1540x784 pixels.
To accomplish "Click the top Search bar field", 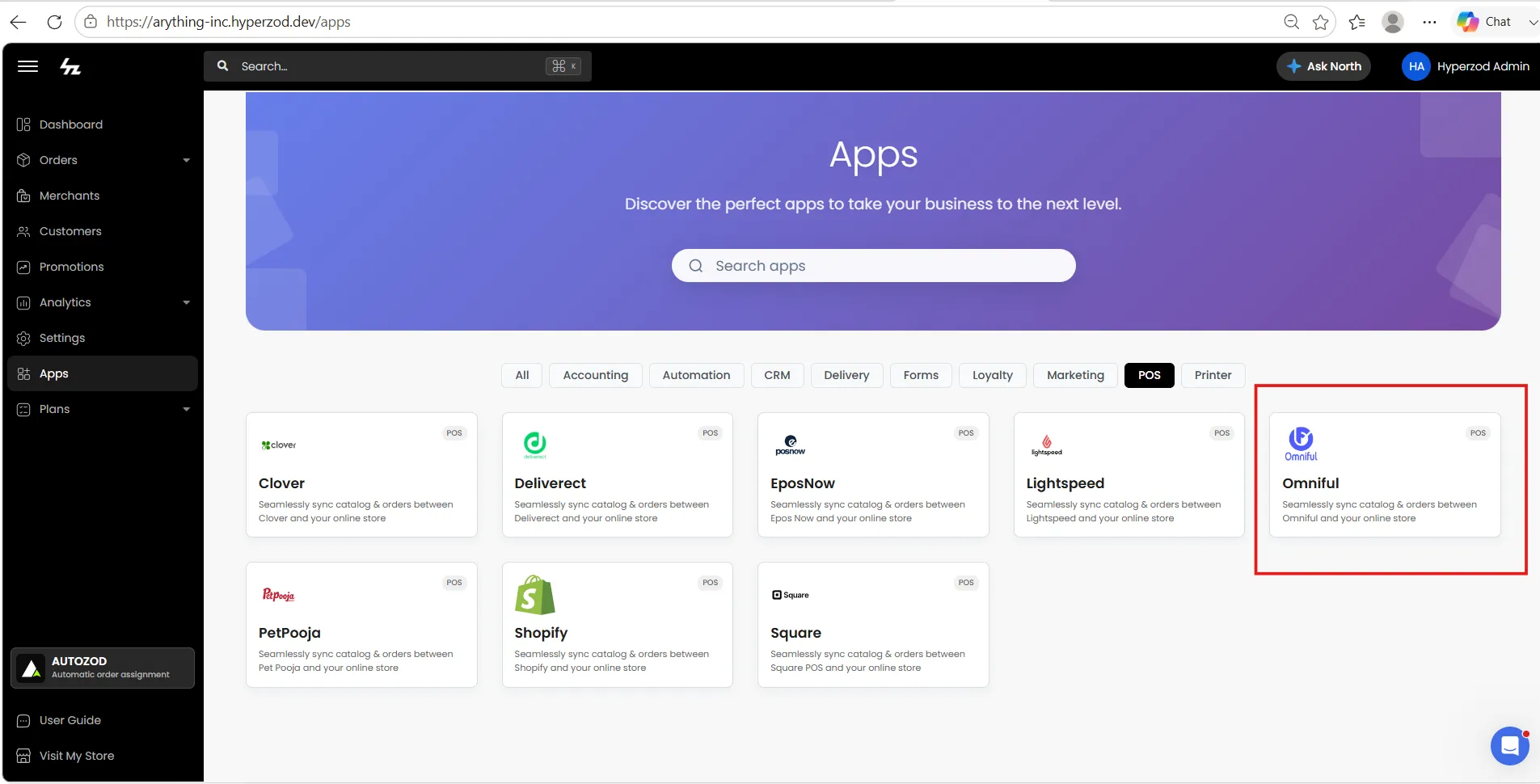I will (x=398, y=66).
